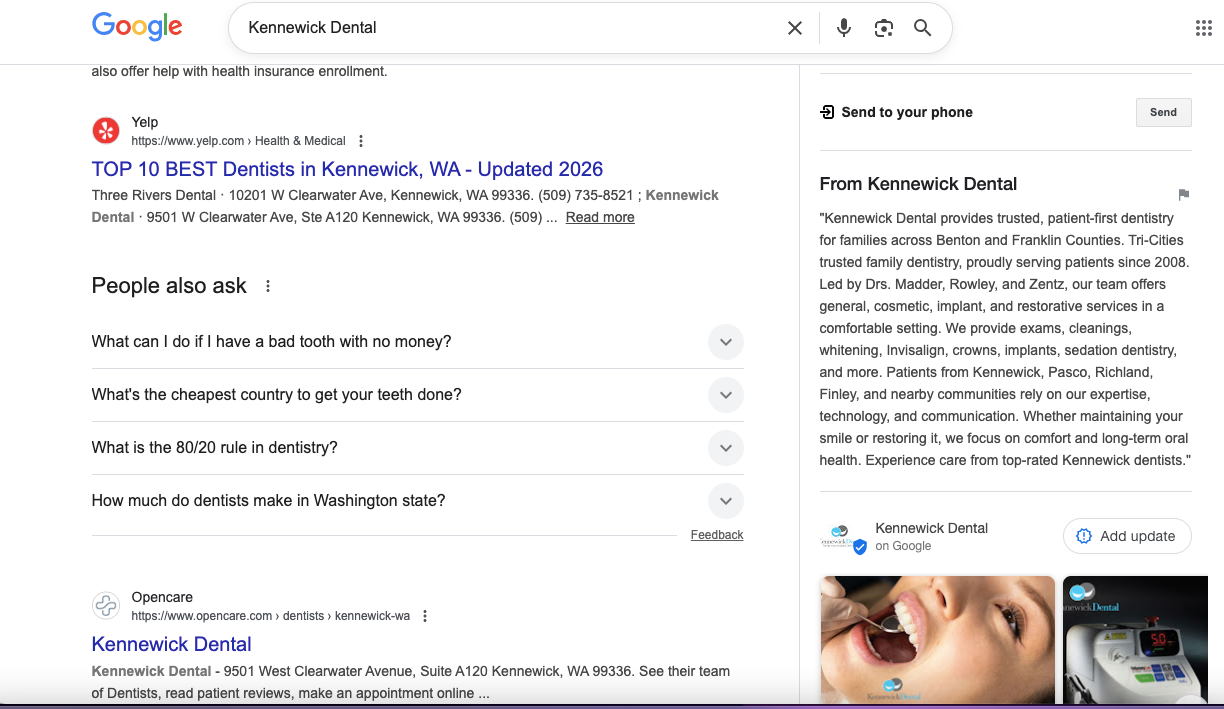Click the Opencare site icon
The image size is (1224, 709).
click(x=105, y=606)
